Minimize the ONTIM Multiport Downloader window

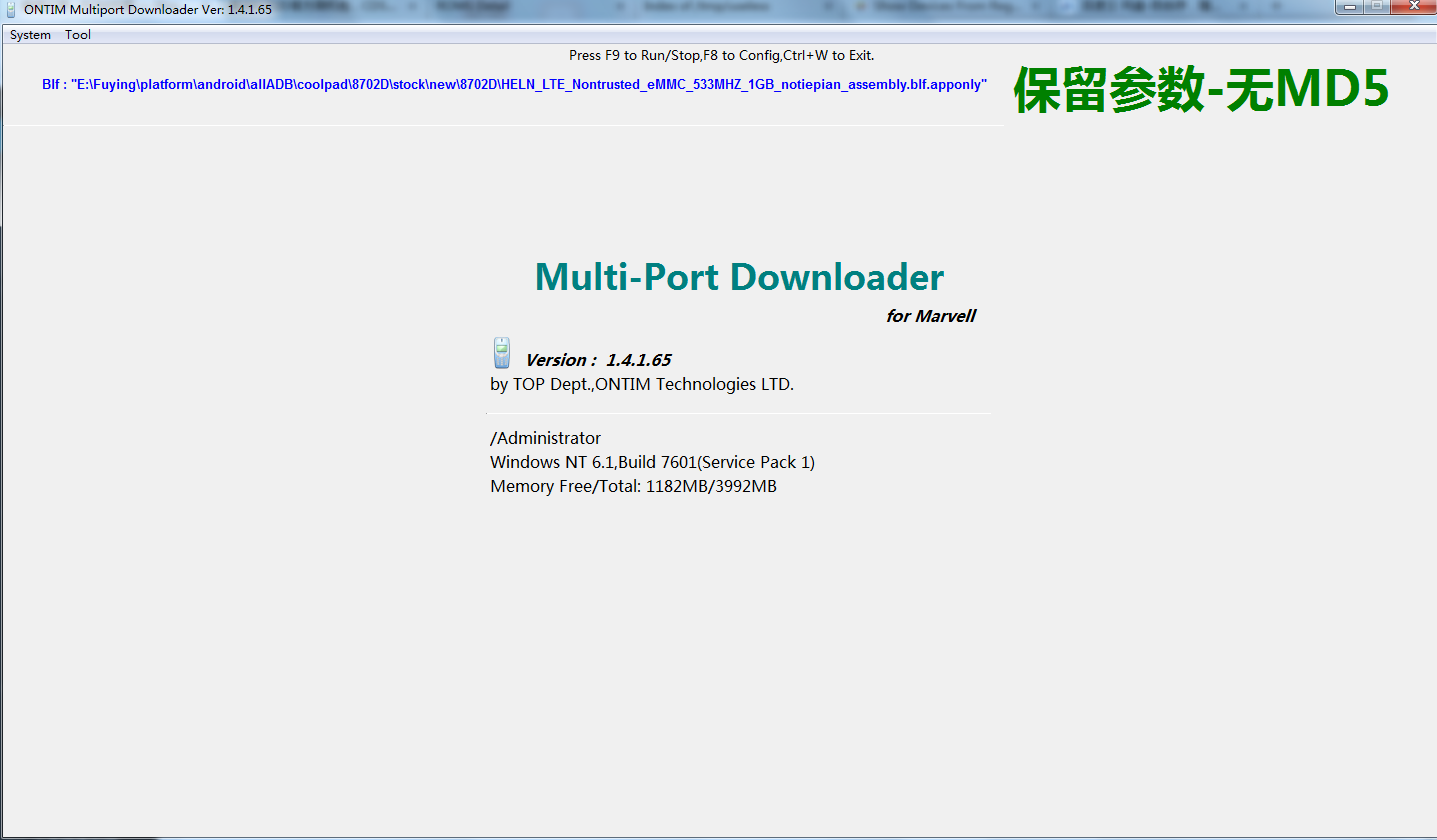pos(1350,7)
